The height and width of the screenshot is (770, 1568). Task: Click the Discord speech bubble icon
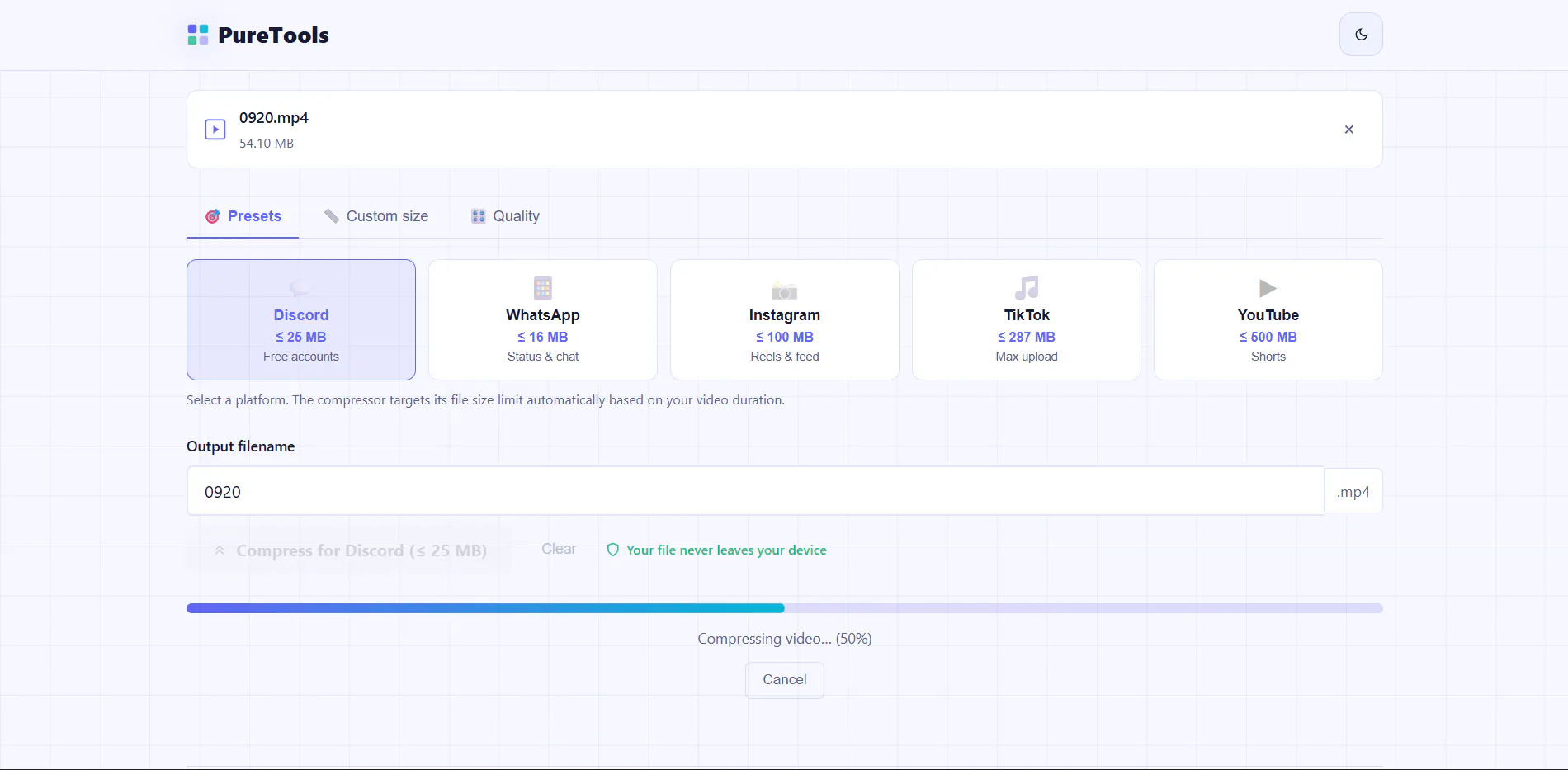(301, 288)
